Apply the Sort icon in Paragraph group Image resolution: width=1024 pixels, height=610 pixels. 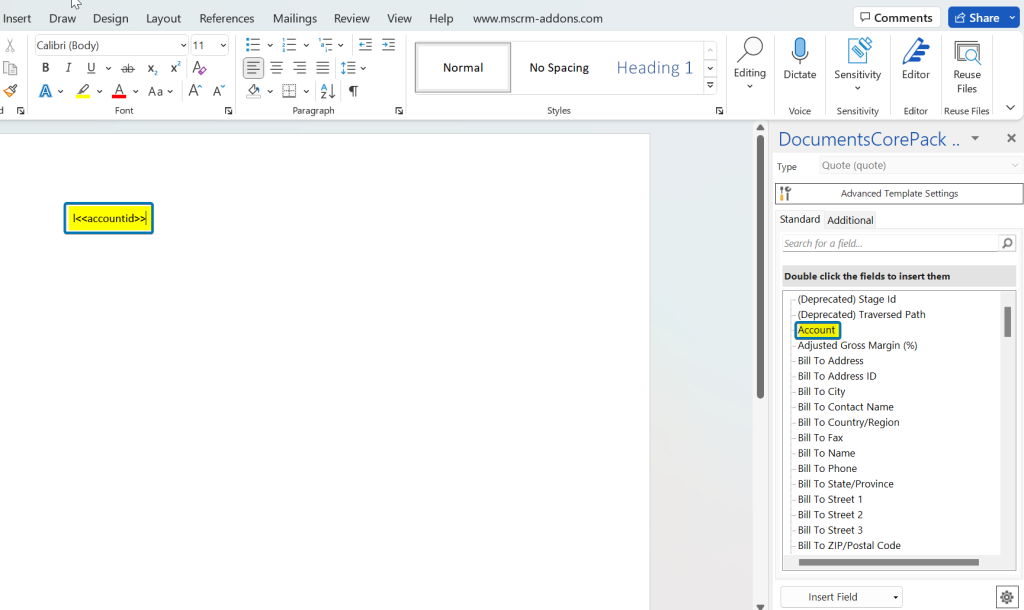click(327, 91)
